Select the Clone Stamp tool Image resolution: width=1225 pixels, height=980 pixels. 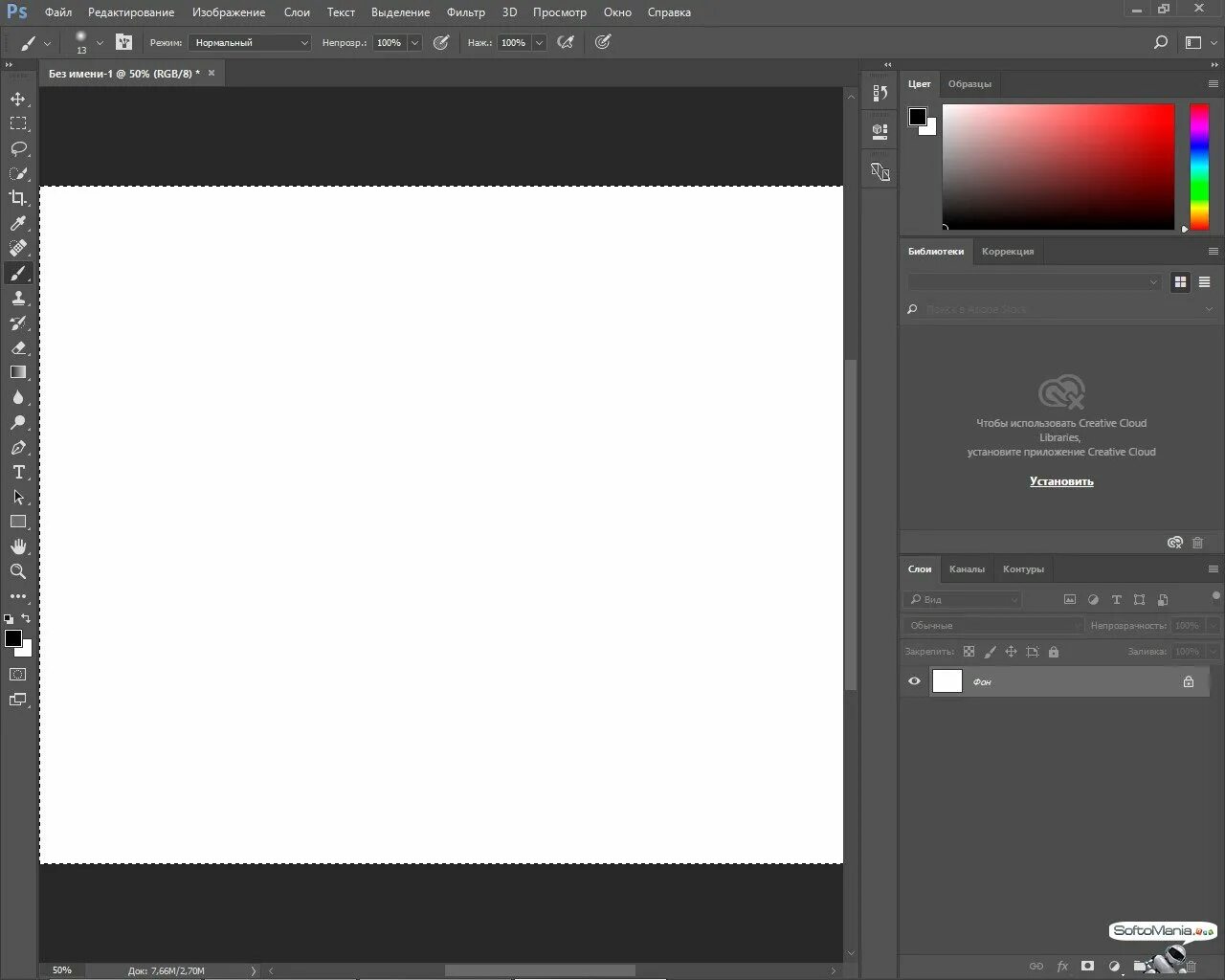click(18, 298)
